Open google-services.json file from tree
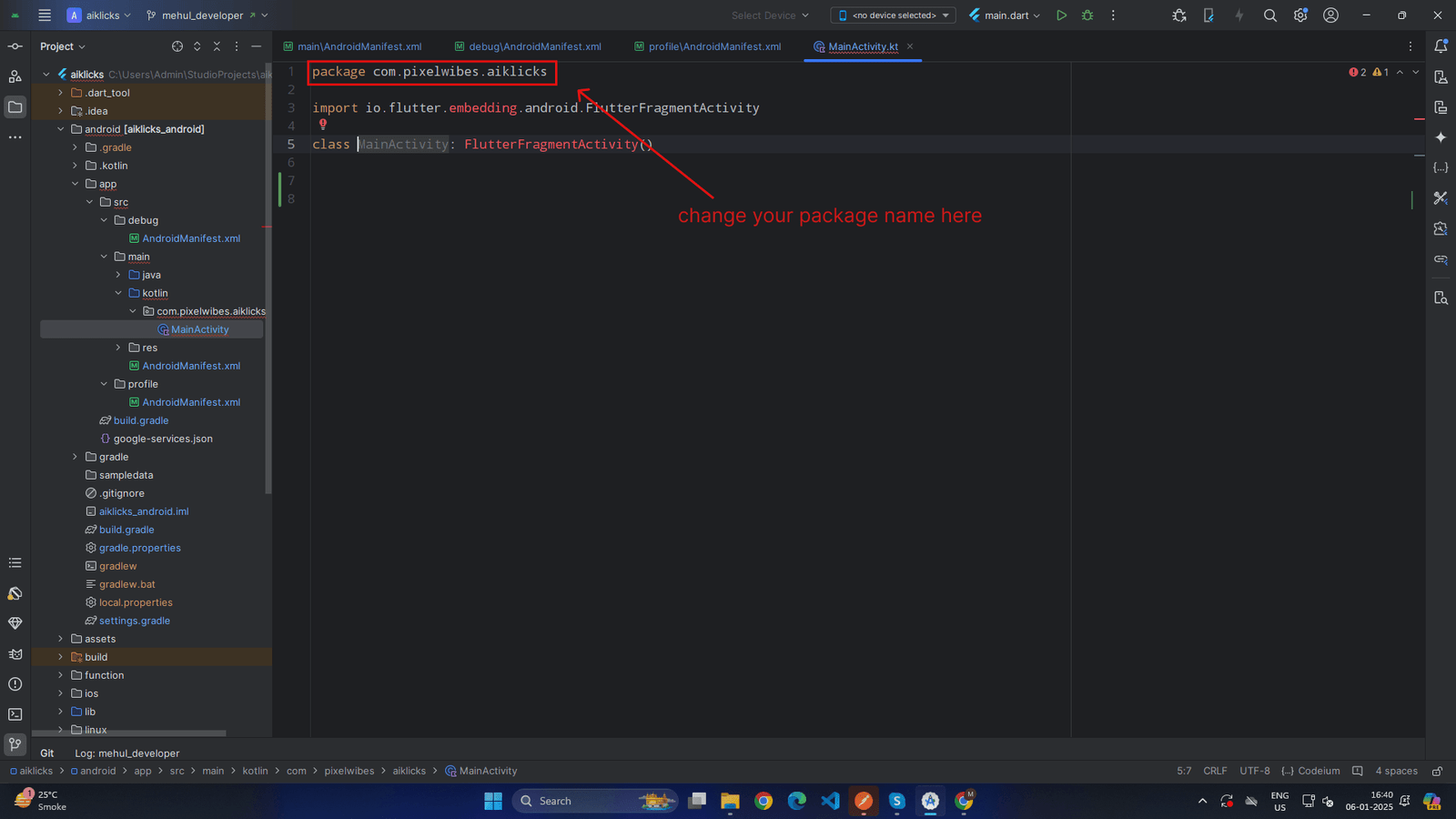 (x=163, y=439)
